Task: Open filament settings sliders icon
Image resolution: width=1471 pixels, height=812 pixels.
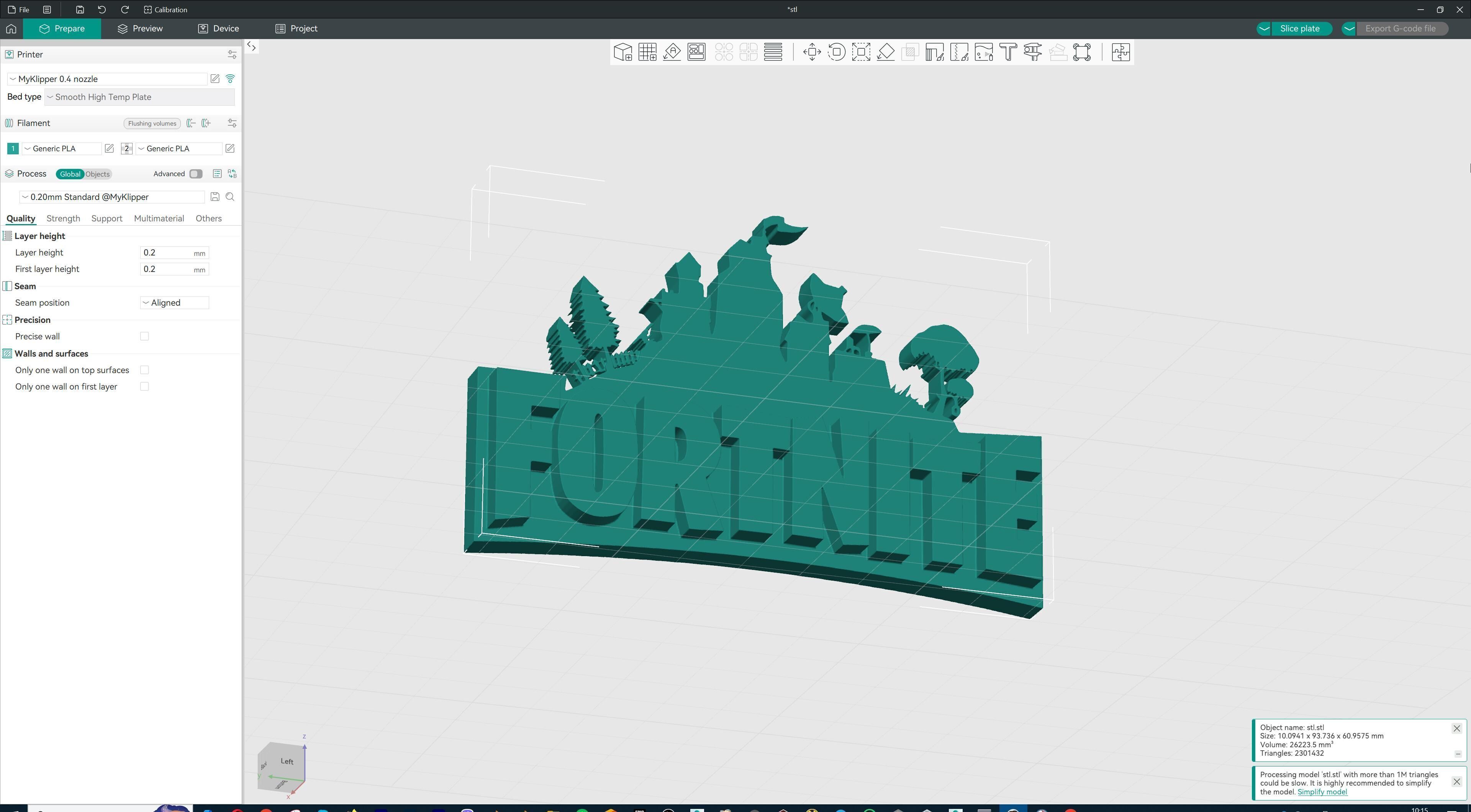Action: [x=232, y=123]
